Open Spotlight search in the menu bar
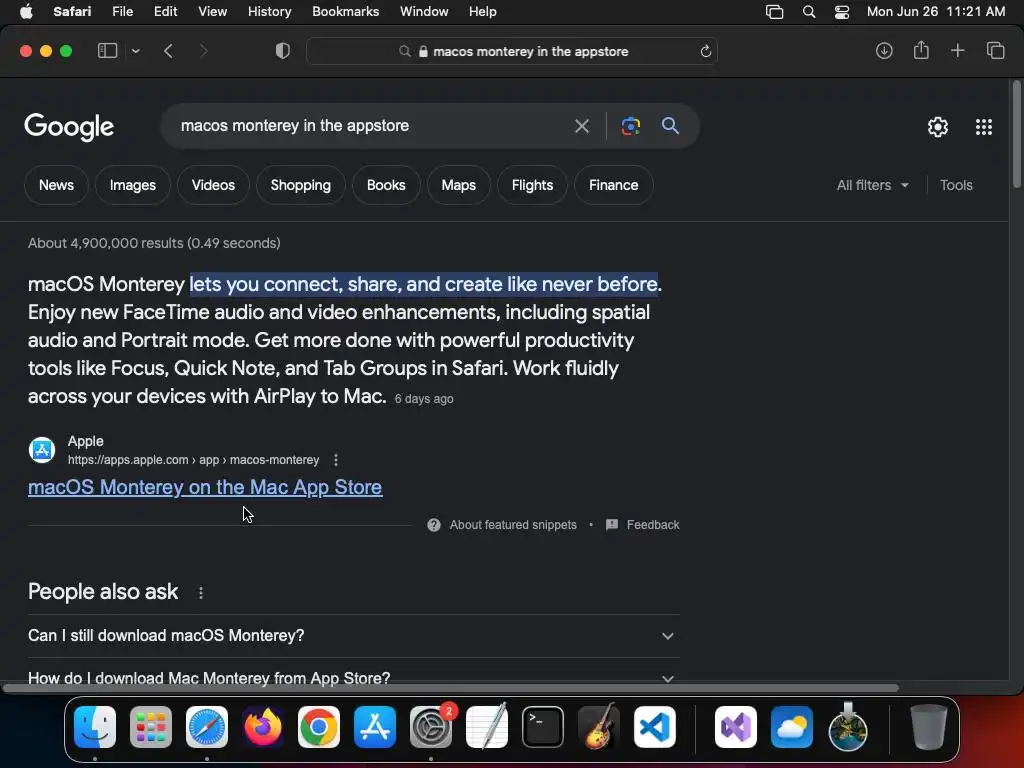The height and width of the screenshot is (768, 1024). (x=808, y=12)
